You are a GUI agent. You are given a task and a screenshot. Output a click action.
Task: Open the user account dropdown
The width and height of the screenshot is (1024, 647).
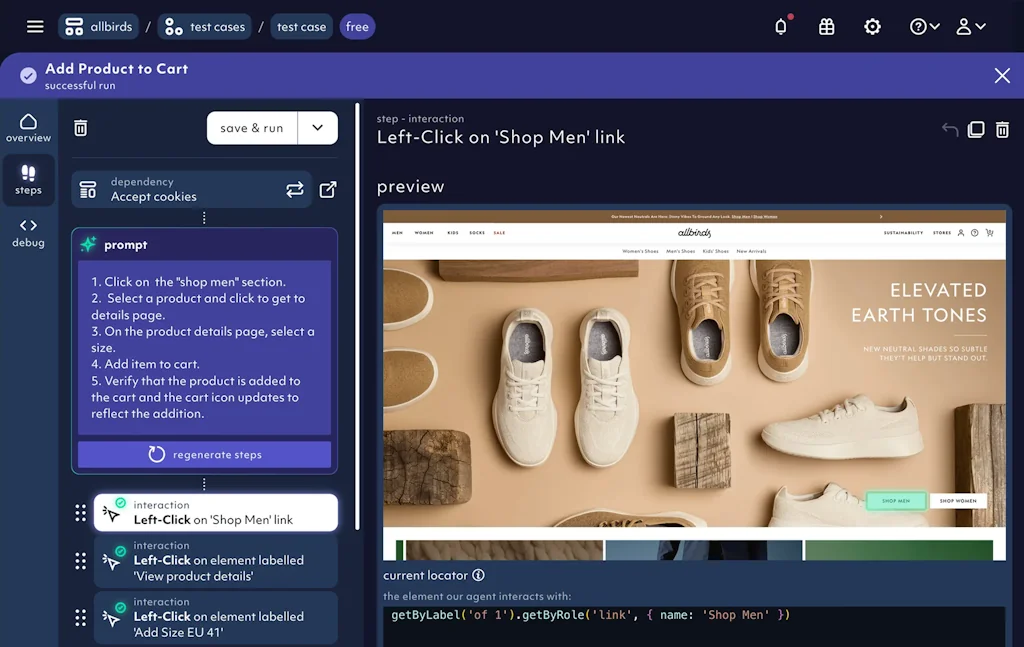pos(970,27)
